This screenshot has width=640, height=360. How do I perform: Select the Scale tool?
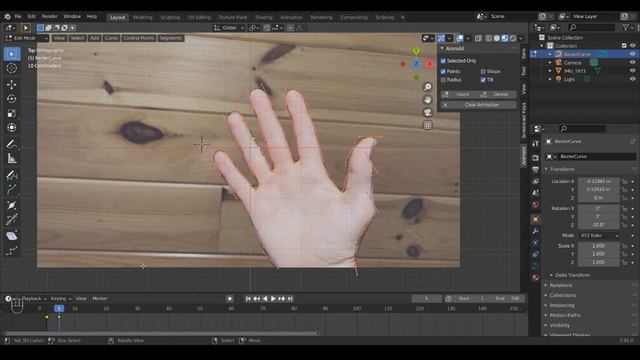[12, 113]
